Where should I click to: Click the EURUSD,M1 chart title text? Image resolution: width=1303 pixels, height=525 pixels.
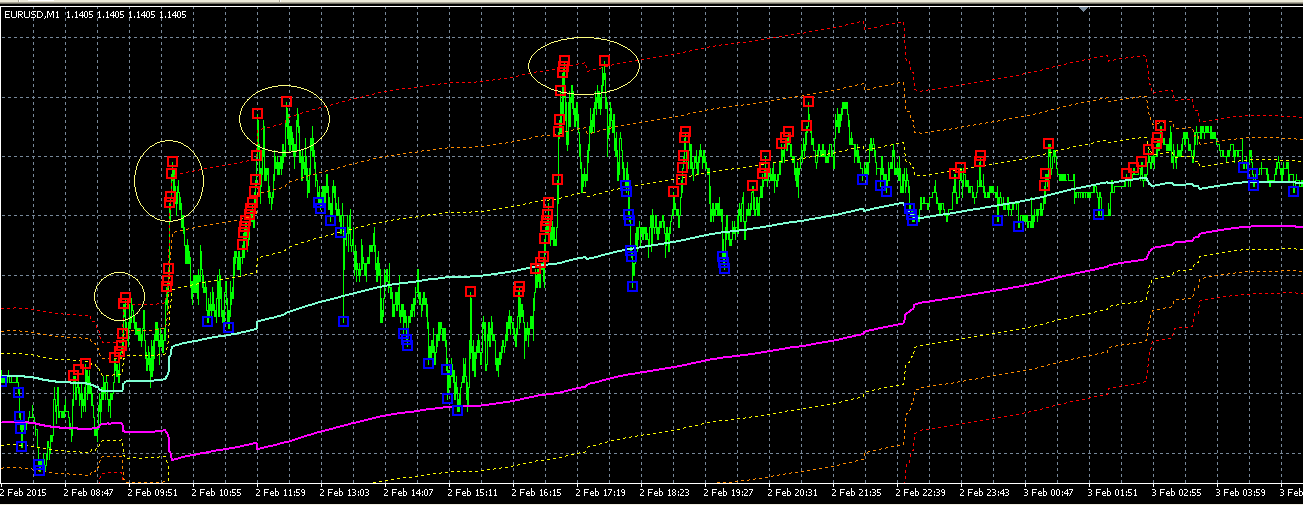(x=30, y=13)
